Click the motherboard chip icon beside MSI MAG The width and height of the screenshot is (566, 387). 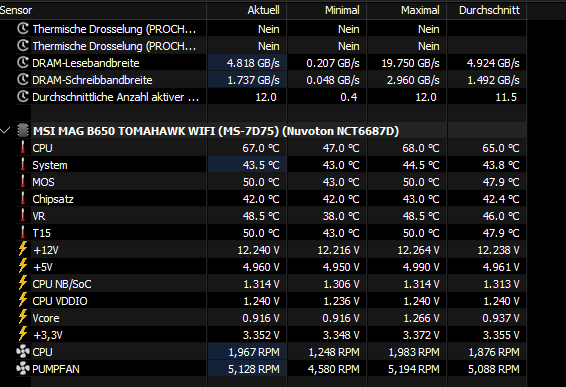tap(23, 131)
